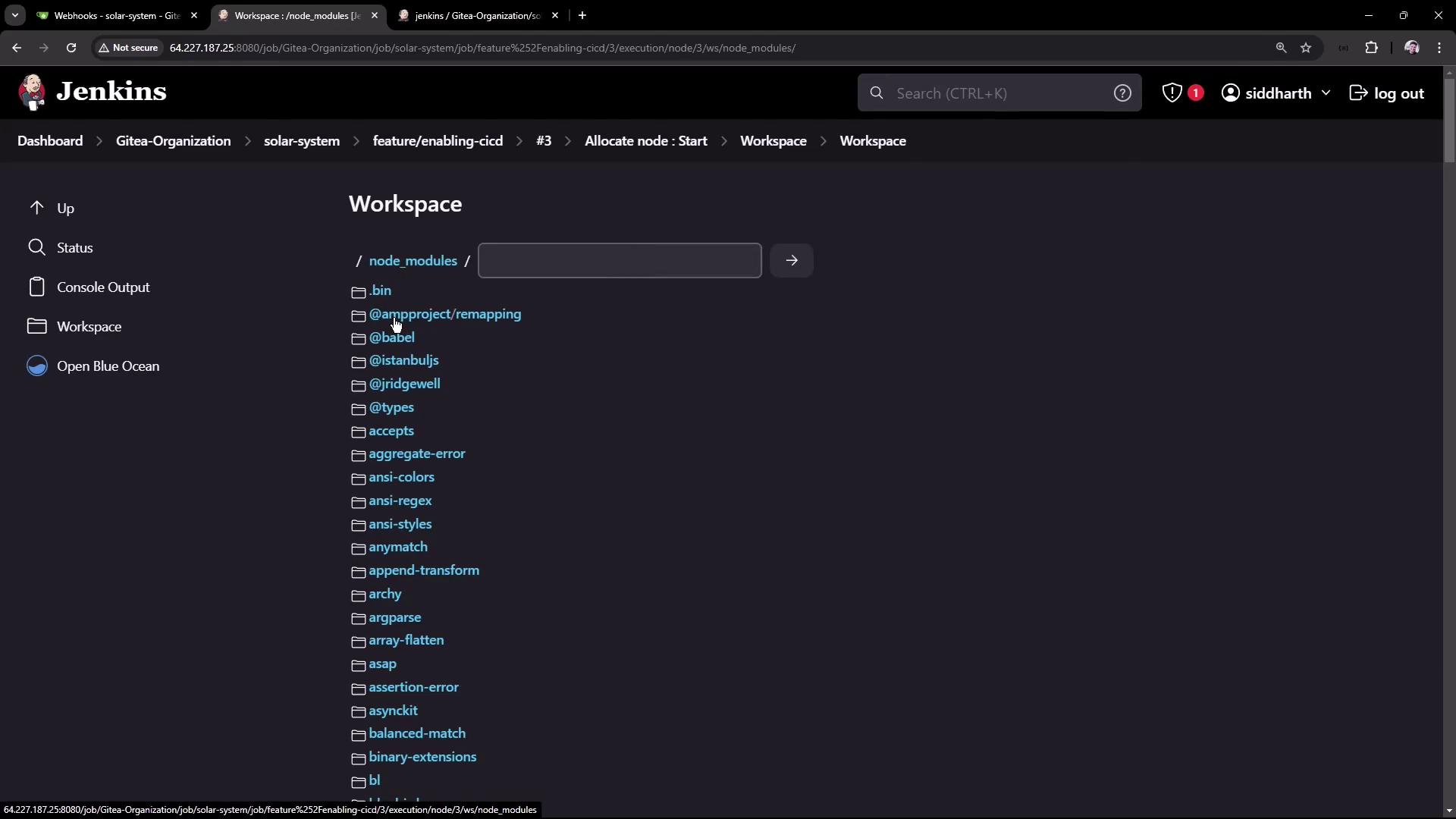Open Console Output from sidebar

click(x=103, y=287)
